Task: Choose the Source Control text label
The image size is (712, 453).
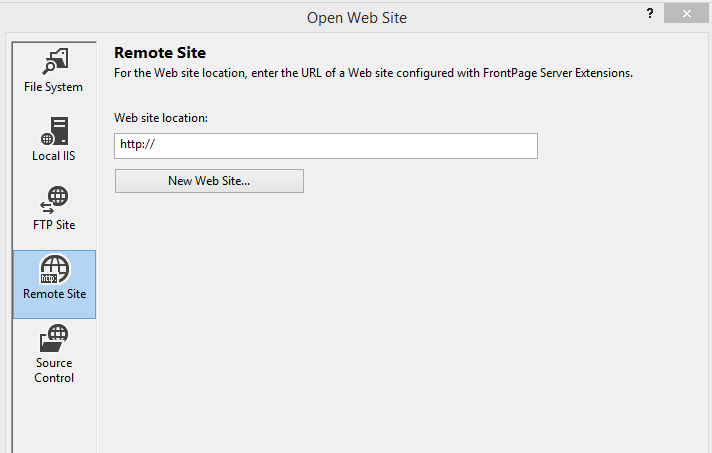Action: pos(54,370)
